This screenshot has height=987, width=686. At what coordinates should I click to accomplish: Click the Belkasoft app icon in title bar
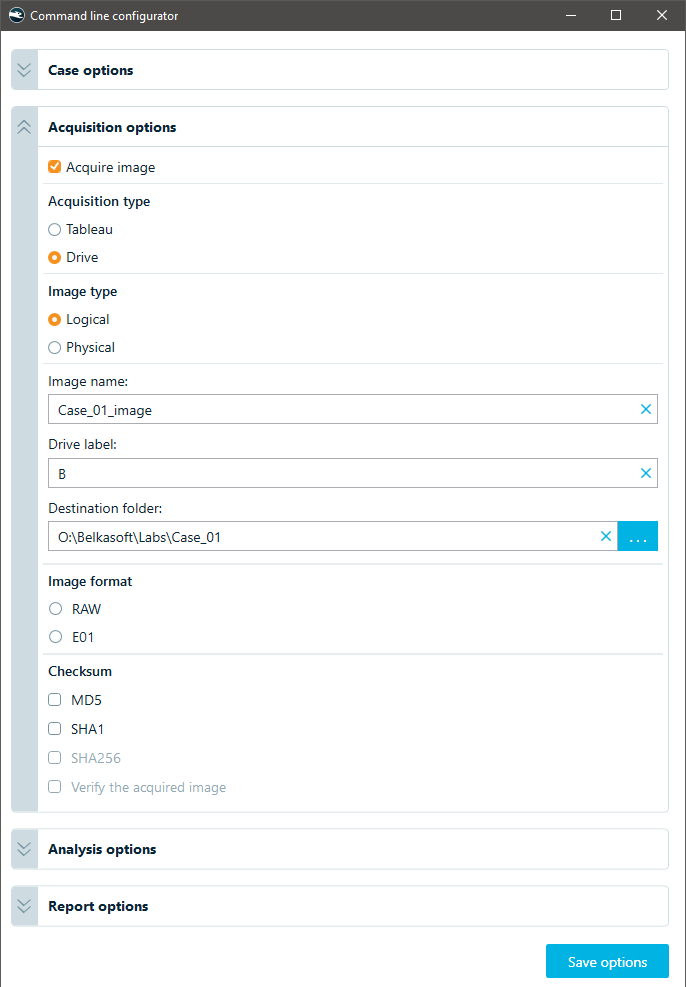click(x=16, y=15)
